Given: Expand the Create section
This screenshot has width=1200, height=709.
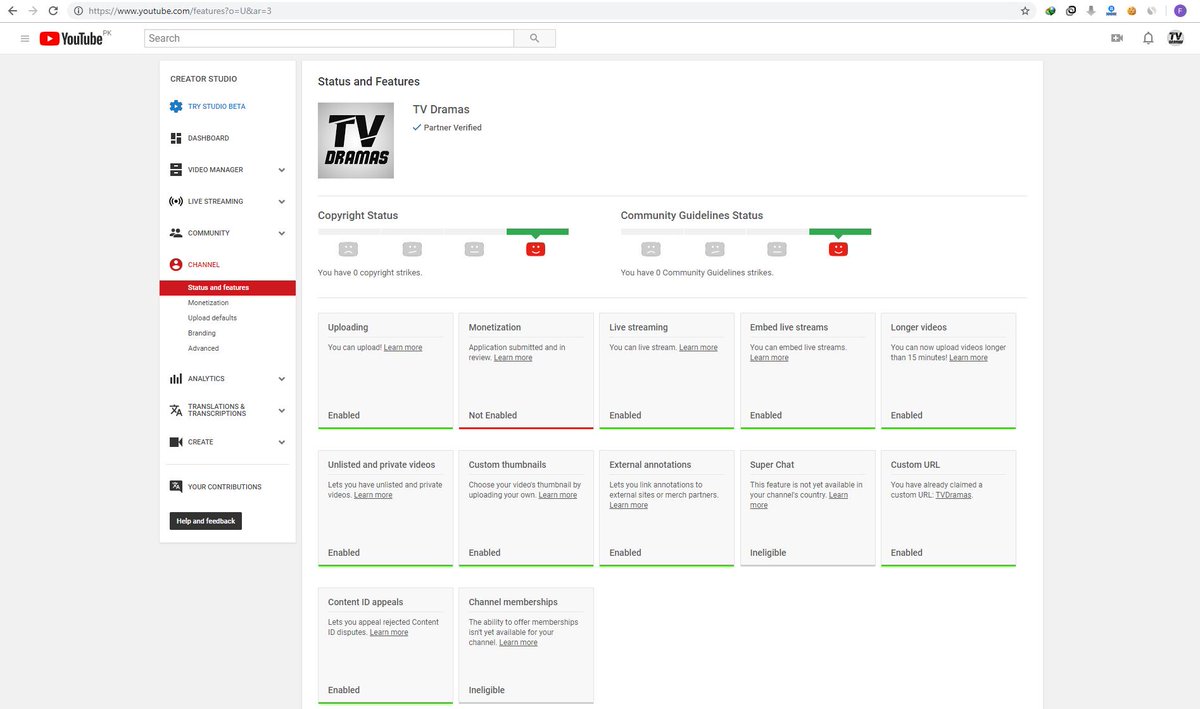Looking at the screenshot, I should pyautogui.click(x=282, y=442).
